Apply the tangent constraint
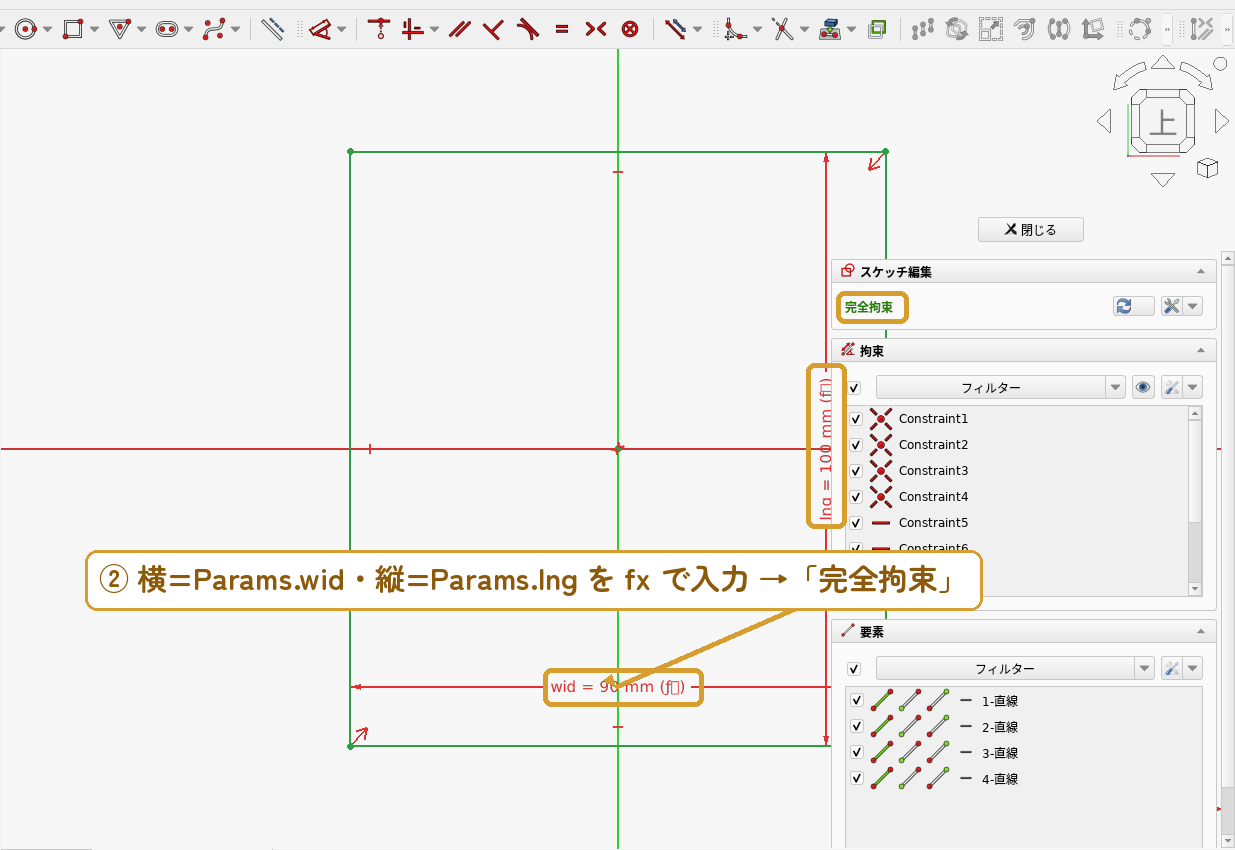1235x850 pixels. click(x=528, y=29)
